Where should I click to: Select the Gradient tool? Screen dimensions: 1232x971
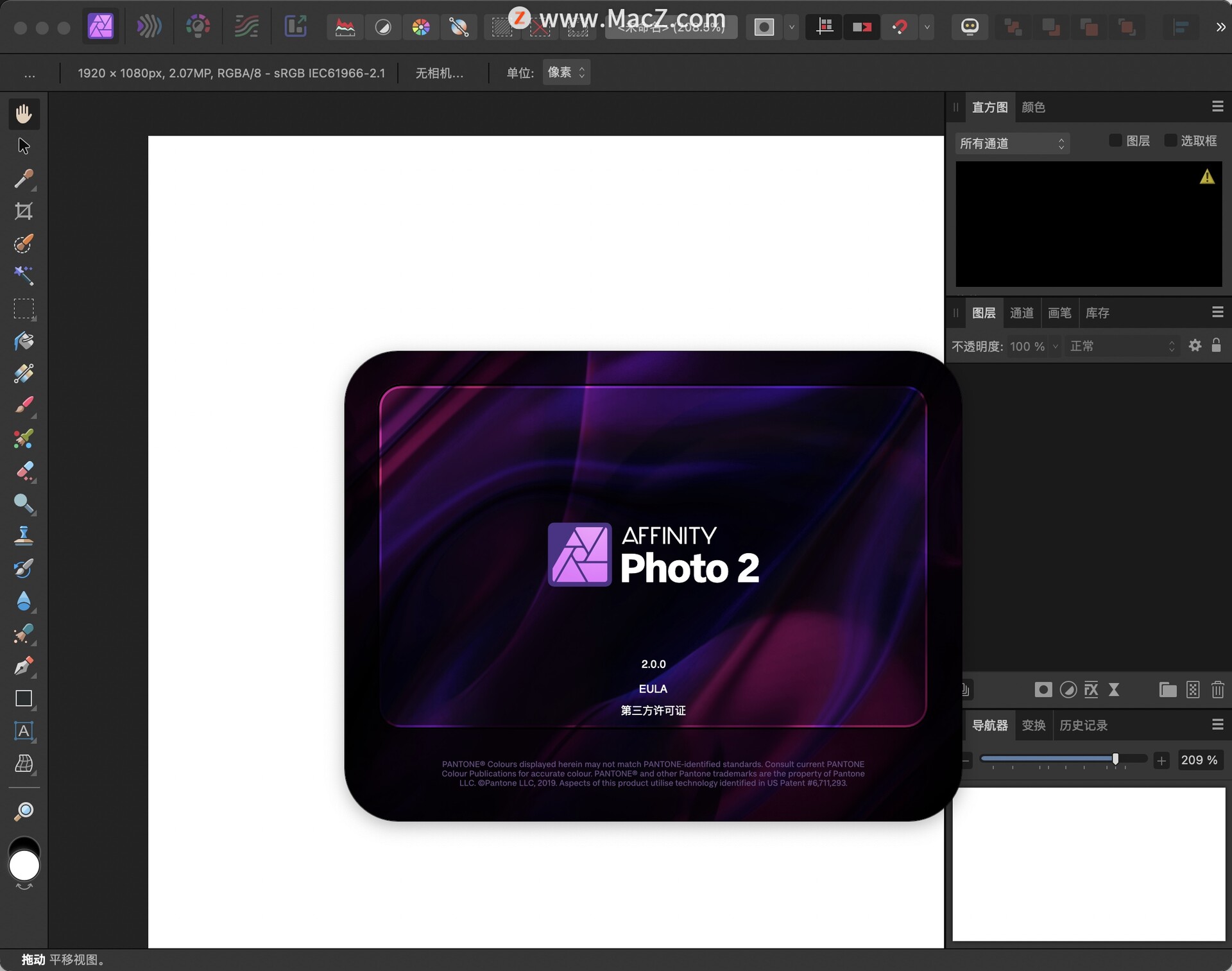click(24, 374)
